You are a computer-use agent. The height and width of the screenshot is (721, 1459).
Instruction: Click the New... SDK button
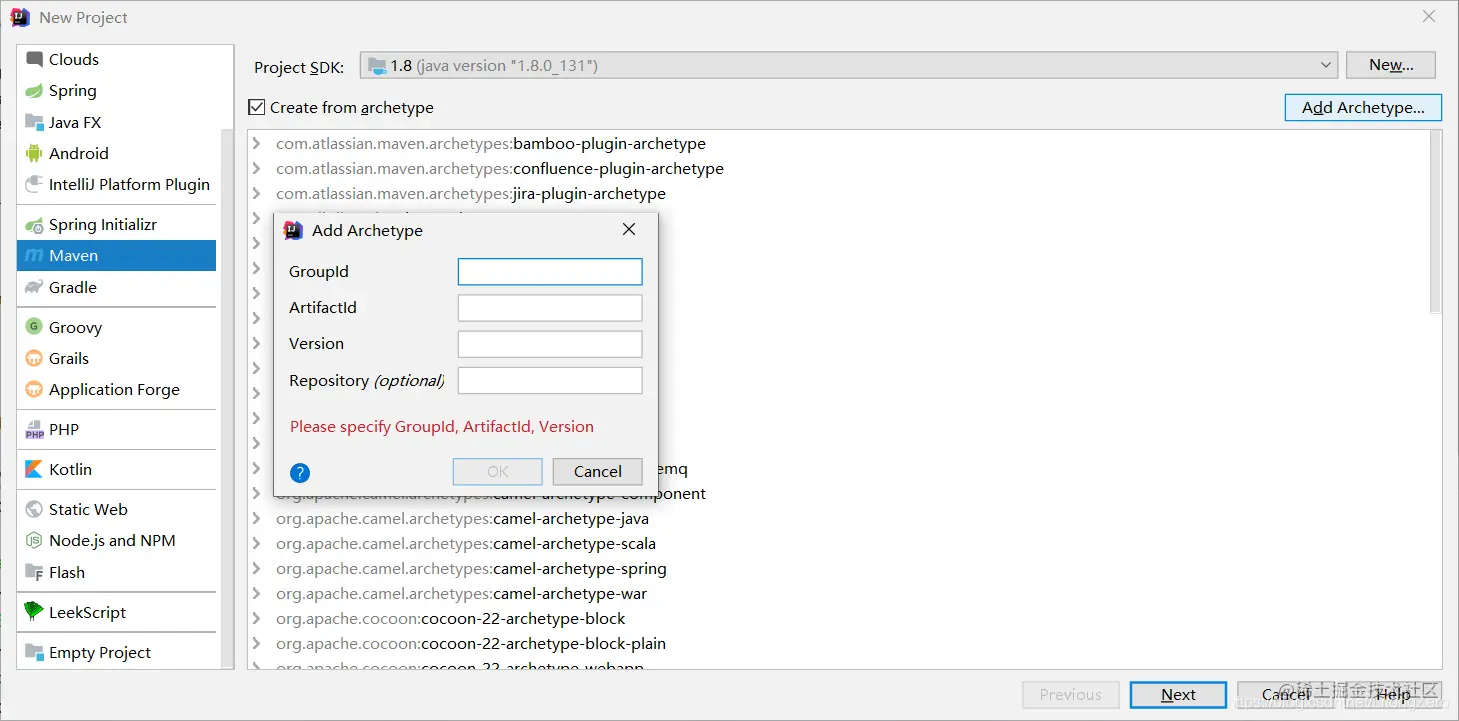pyautogui.click(x=1391, y=65)
